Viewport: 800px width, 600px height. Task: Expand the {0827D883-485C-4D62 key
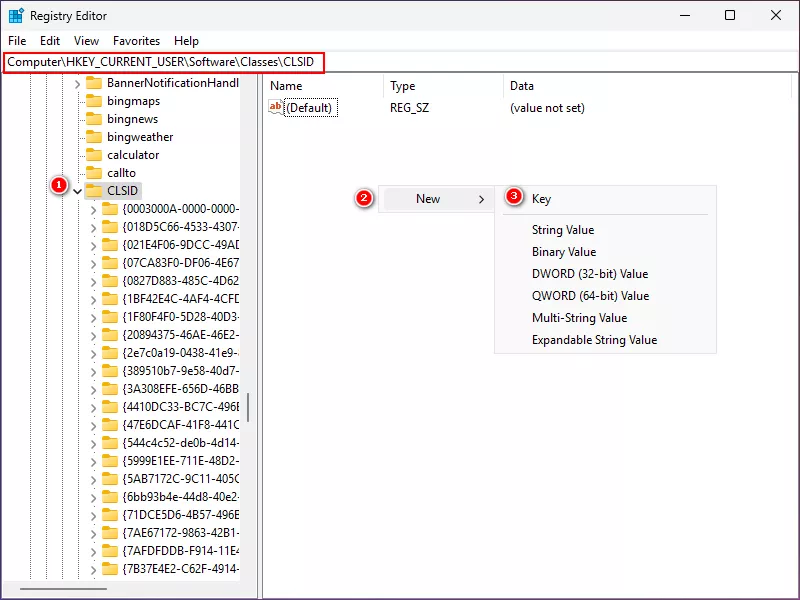tap(93, 282)
